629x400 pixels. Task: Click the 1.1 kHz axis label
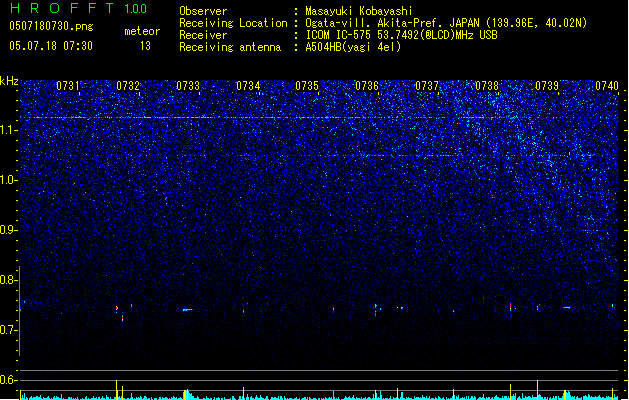pyautogui.click(x=9, y=130)
